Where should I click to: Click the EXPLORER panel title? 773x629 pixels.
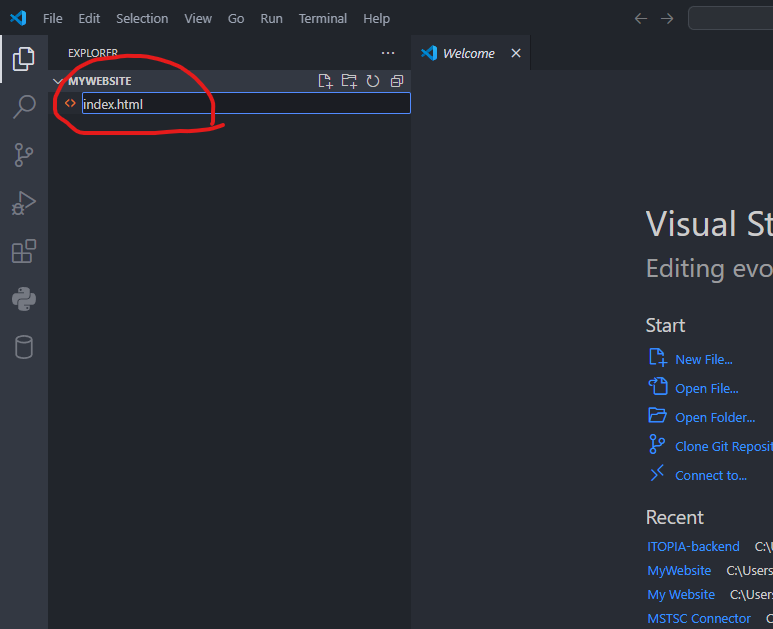pyautogui.click(x=93, y=53)
